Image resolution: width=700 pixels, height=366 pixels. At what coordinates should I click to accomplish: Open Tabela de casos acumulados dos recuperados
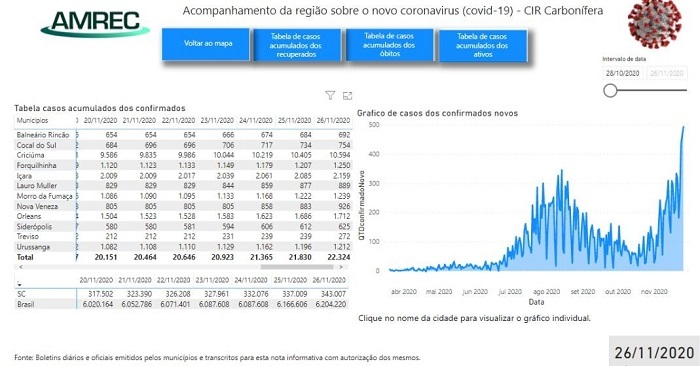(x=297, y=45)
